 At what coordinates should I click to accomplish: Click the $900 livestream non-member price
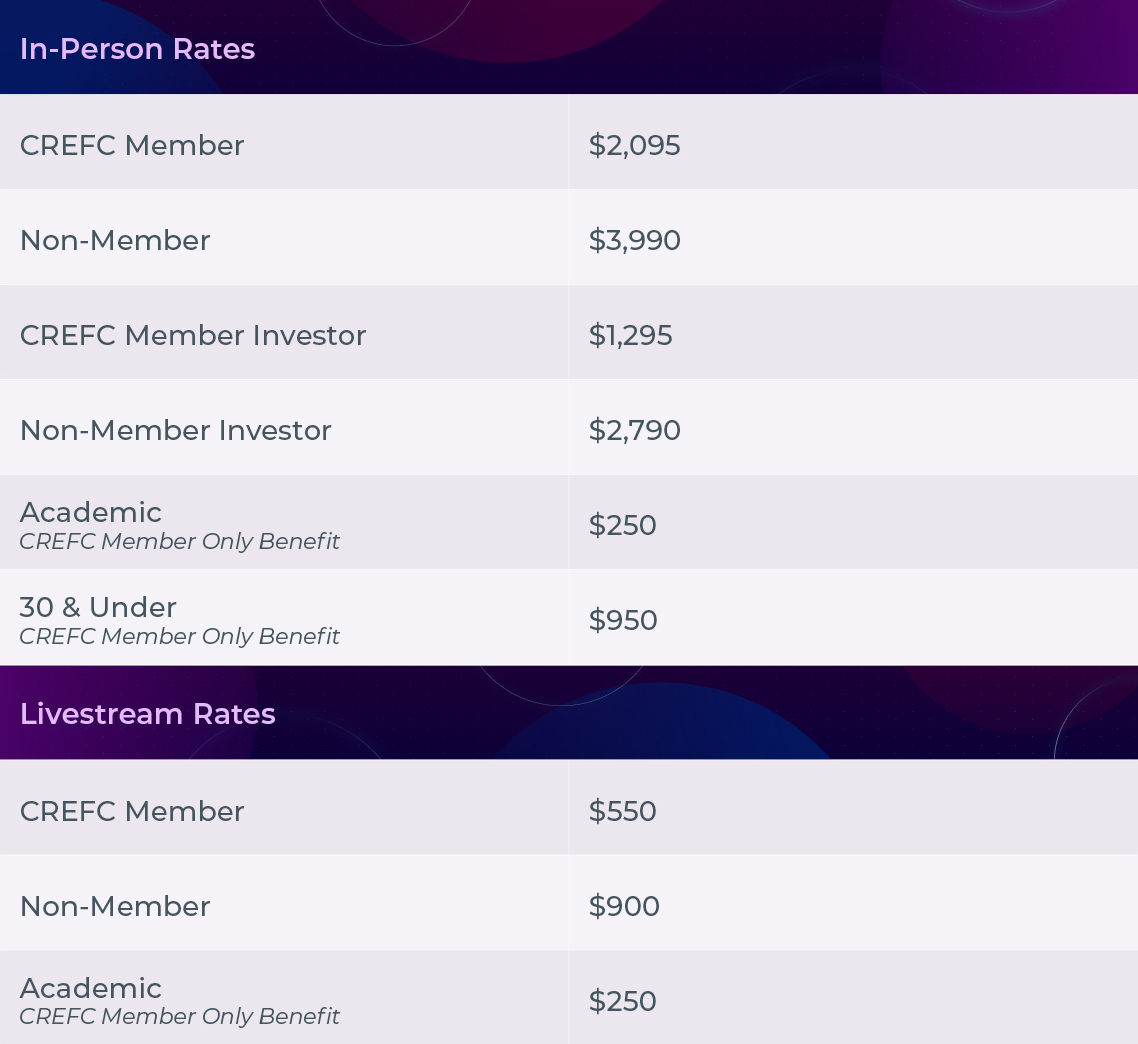(x=623, y=907)
